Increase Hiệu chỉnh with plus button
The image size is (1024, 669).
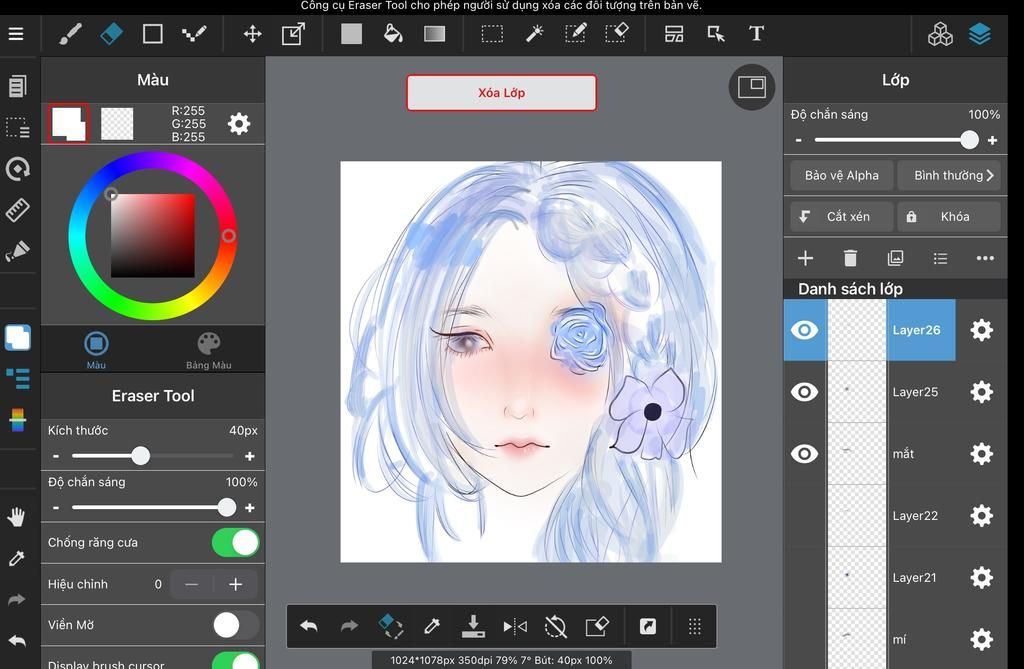(236, 584)
